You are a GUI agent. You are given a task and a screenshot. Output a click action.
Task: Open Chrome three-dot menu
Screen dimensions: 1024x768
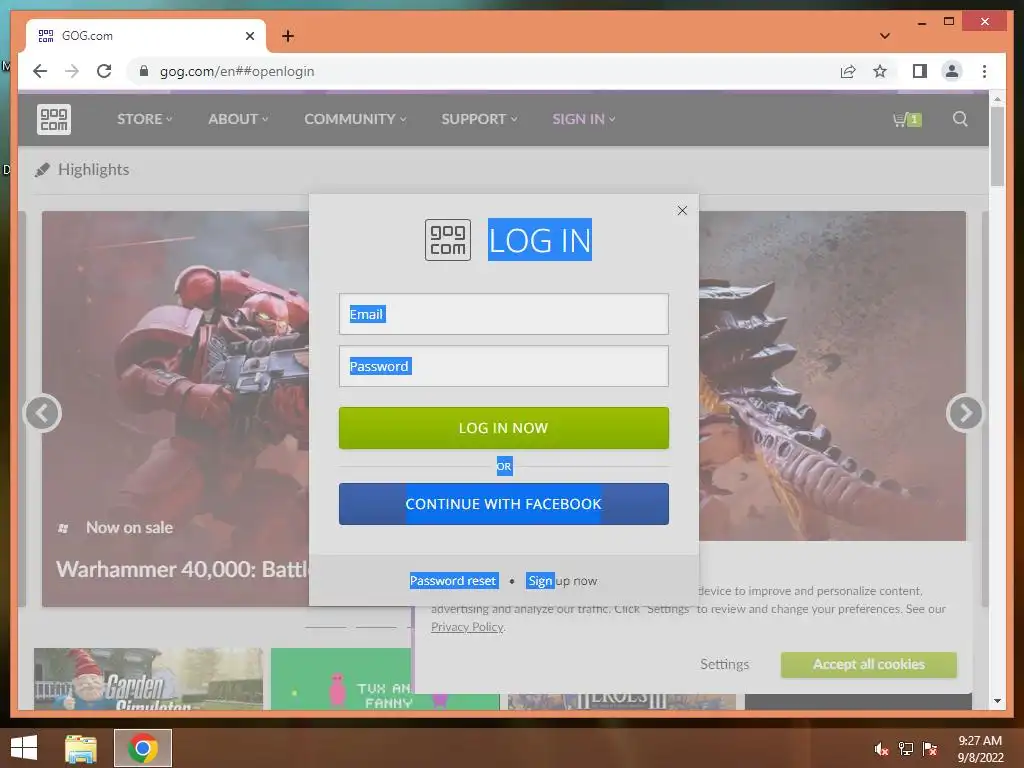[984, 71]
